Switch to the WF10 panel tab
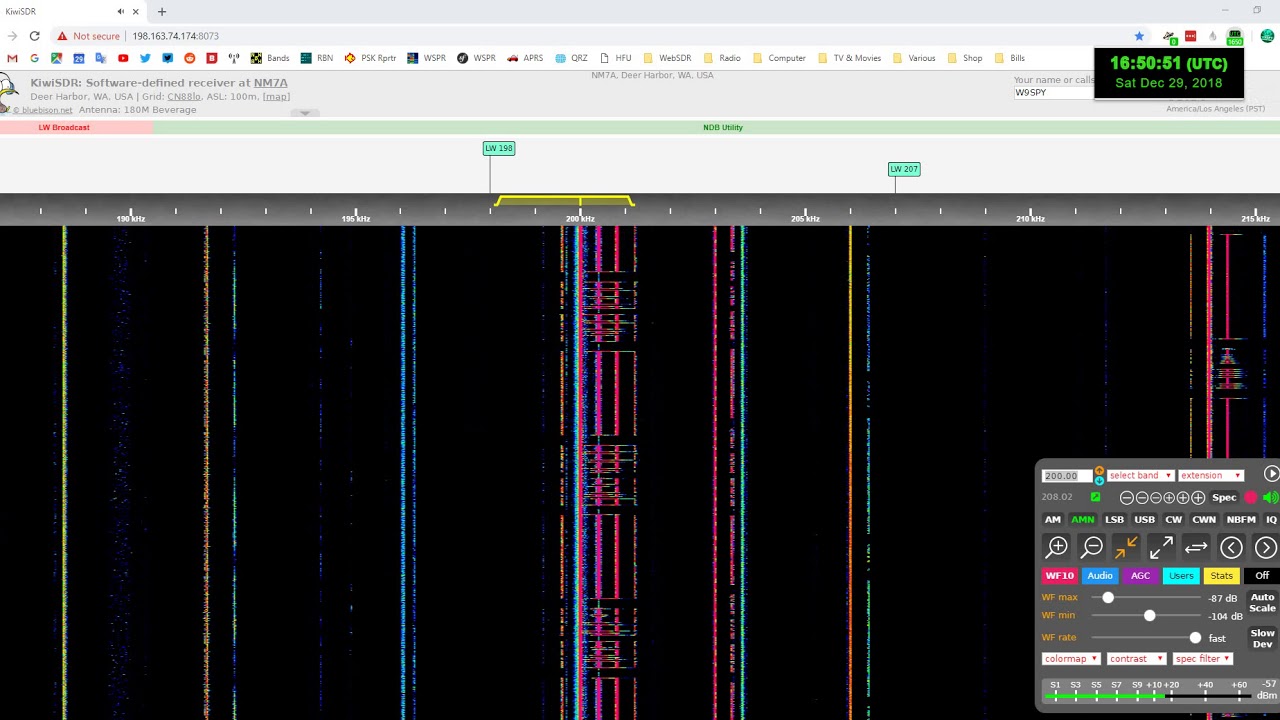Image resolution: width=1280 pixels, height=720 pixels. [x=1059, y=575]
